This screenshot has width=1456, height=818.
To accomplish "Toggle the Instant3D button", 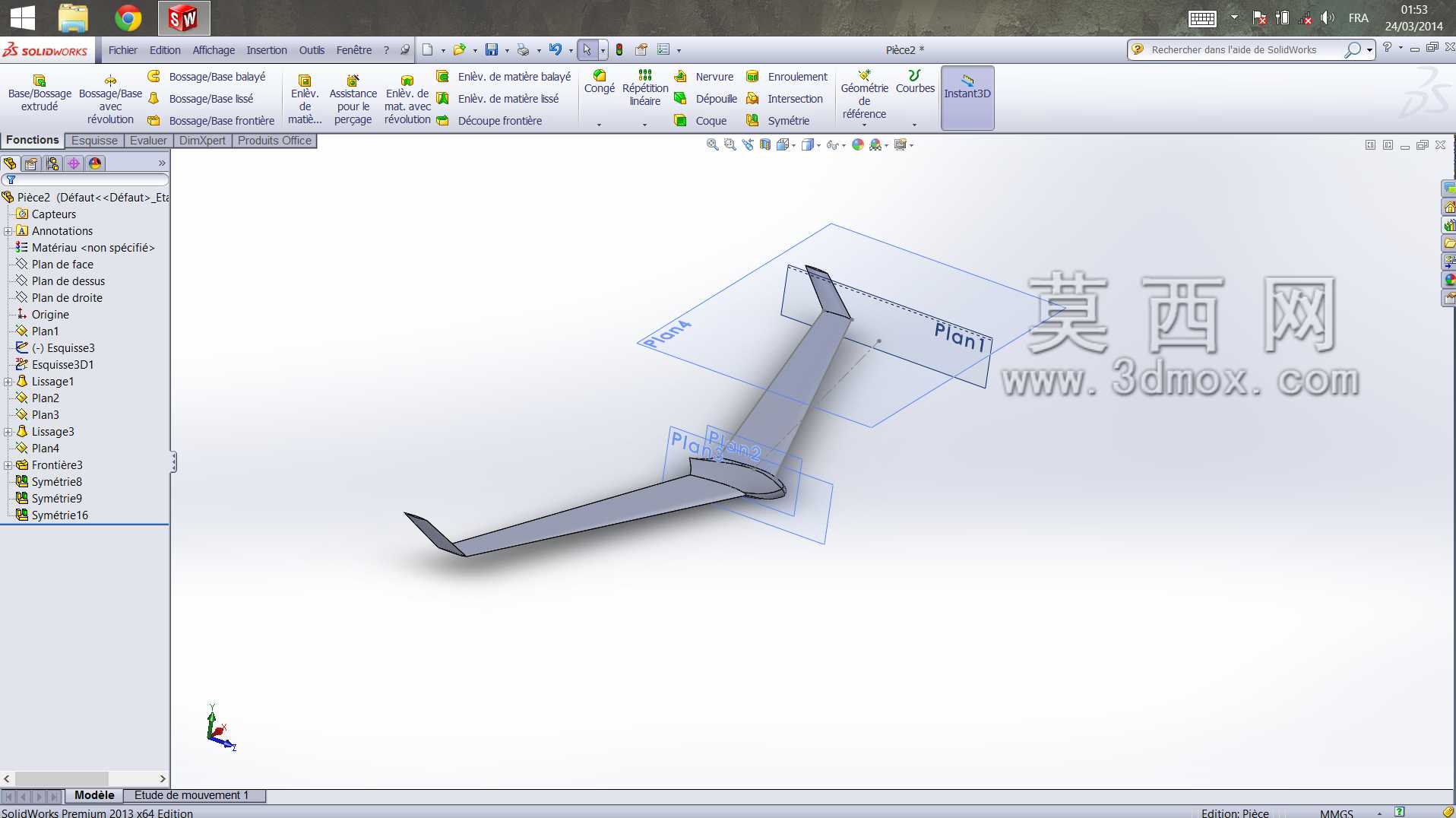I will pyautogui.click(x=967, y=98).
